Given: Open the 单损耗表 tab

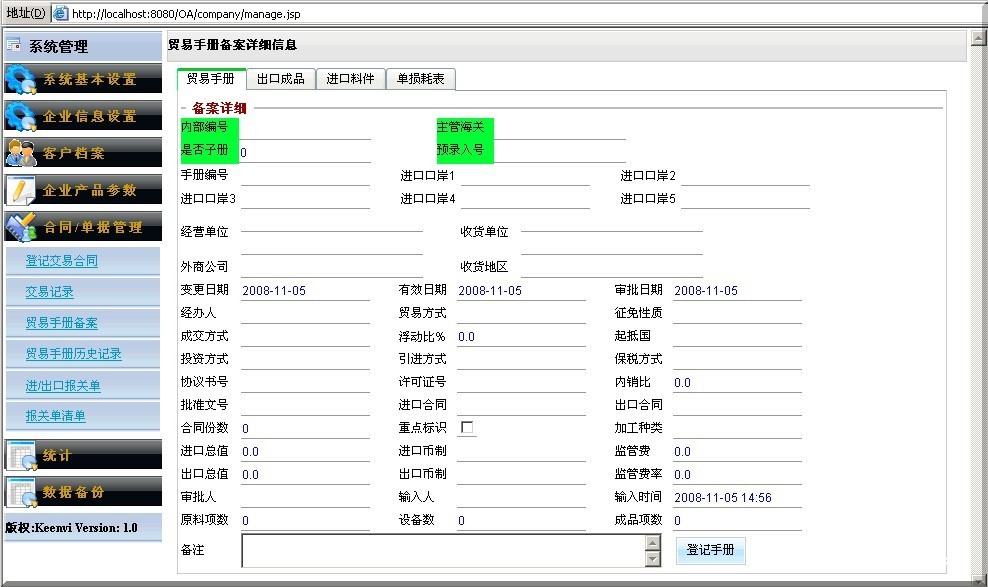Looking at the screenshot, I should click(x=420, y=79).
